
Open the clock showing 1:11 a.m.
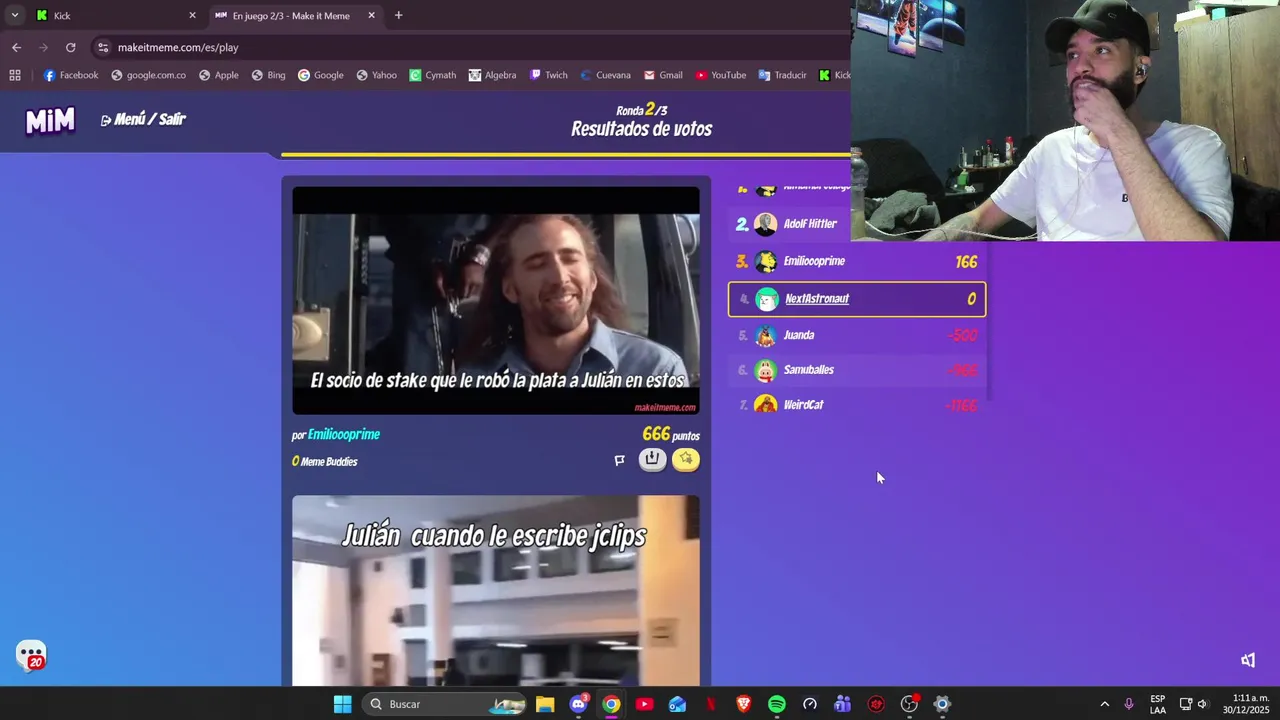coord(1250,704)
